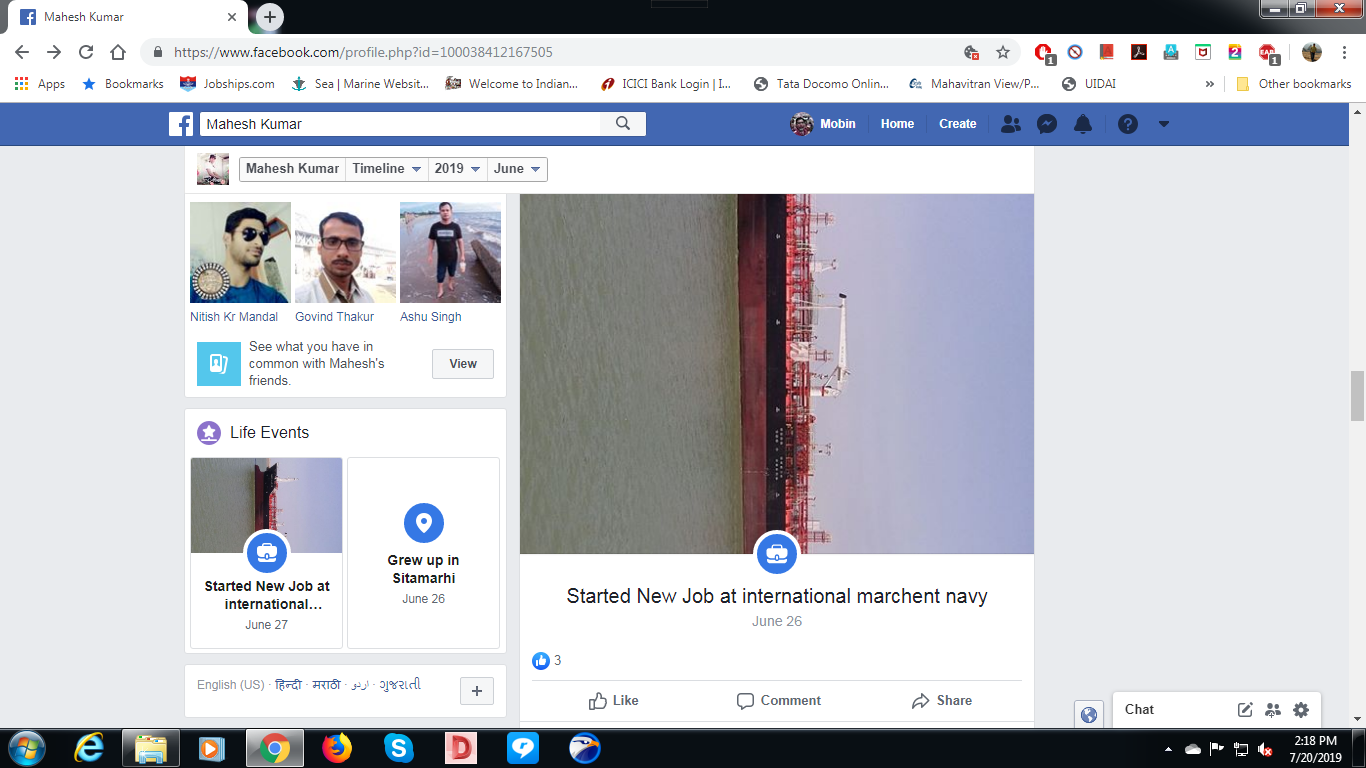Comment on the new job post
This screenshot has height=768, width=1366.
778,701
